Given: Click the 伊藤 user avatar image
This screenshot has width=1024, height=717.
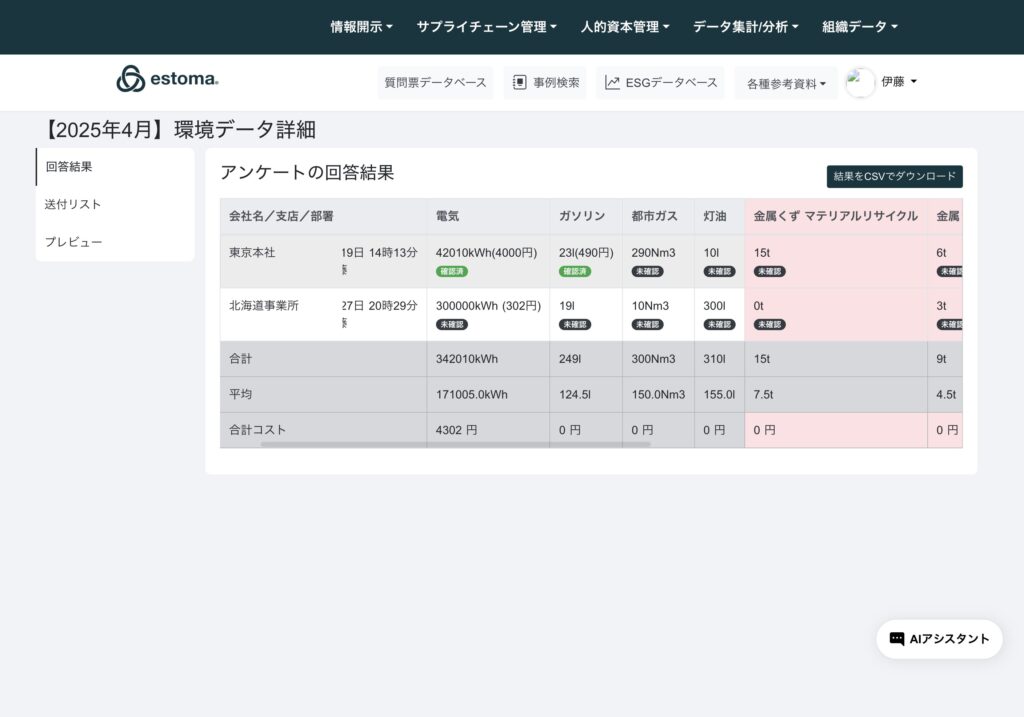Looking at the screenshot, I should tap(860, 82).
